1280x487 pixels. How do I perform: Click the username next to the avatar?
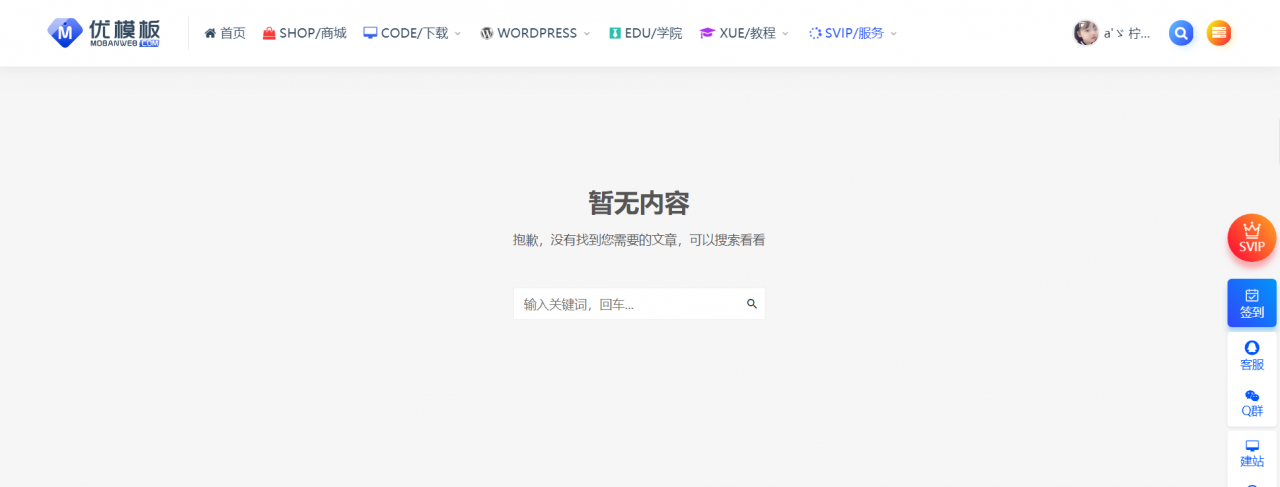click(1127, 33)
